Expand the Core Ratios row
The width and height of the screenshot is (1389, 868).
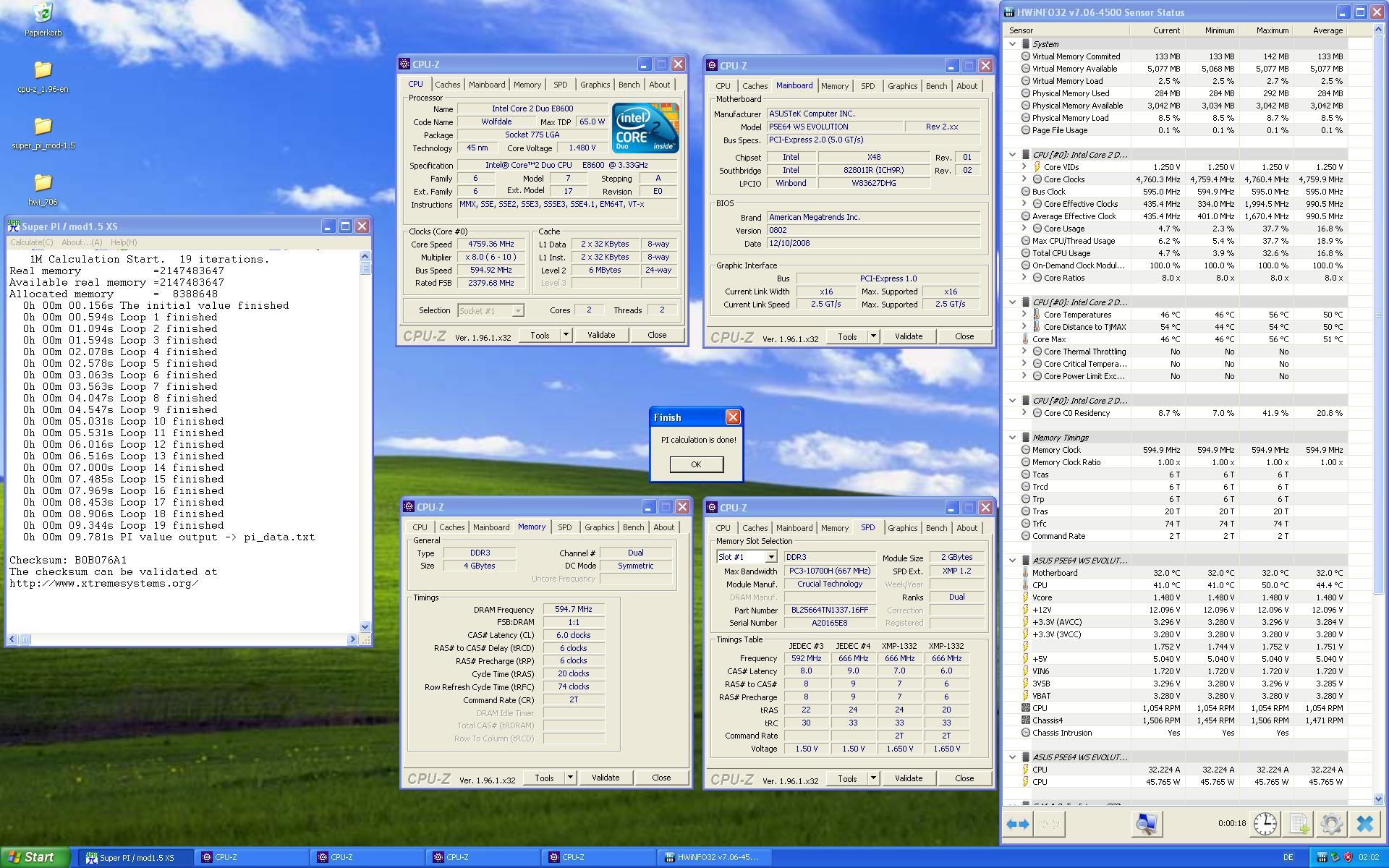(1024, 277)
